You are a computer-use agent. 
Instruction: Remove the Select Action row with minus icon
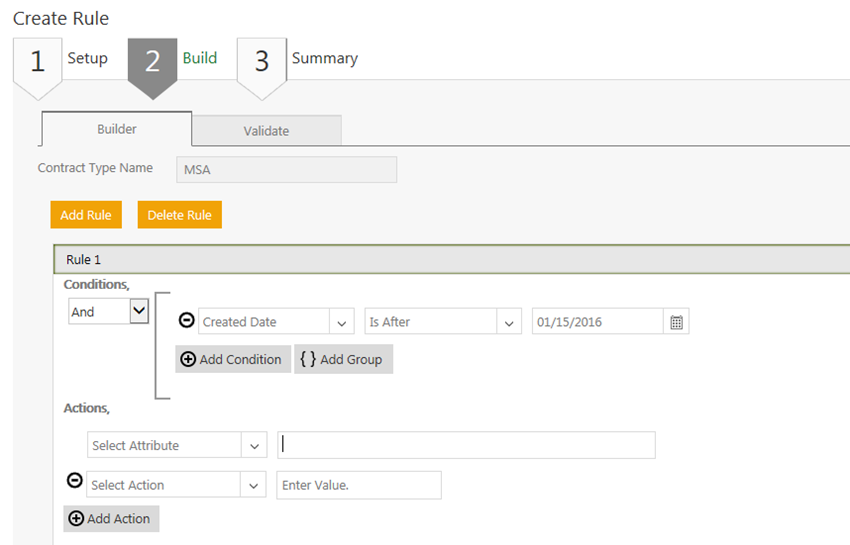click(x=74, y=481)
